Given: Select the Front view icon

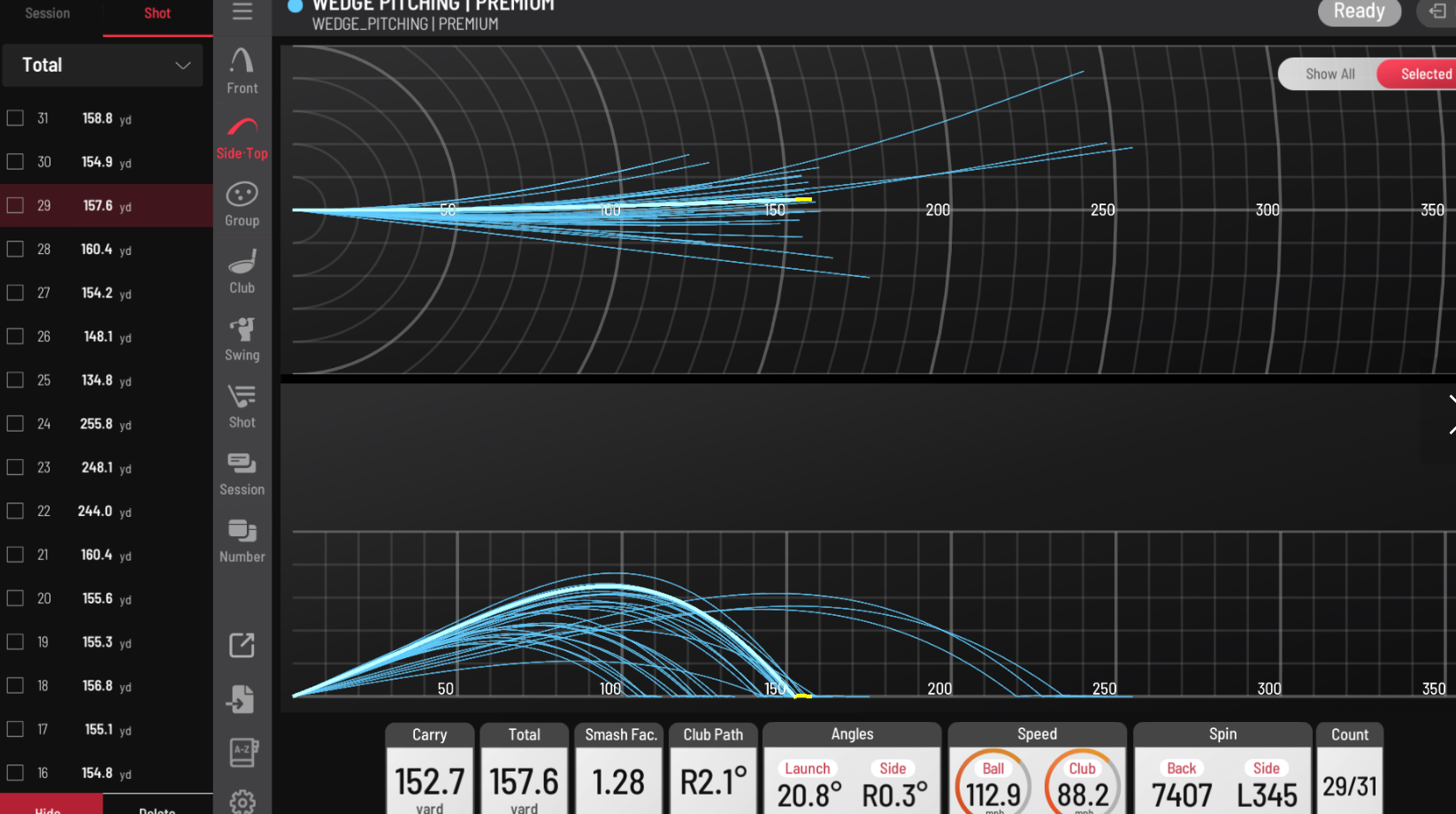Looking at the screenshot, I should [x=241, y=71].
